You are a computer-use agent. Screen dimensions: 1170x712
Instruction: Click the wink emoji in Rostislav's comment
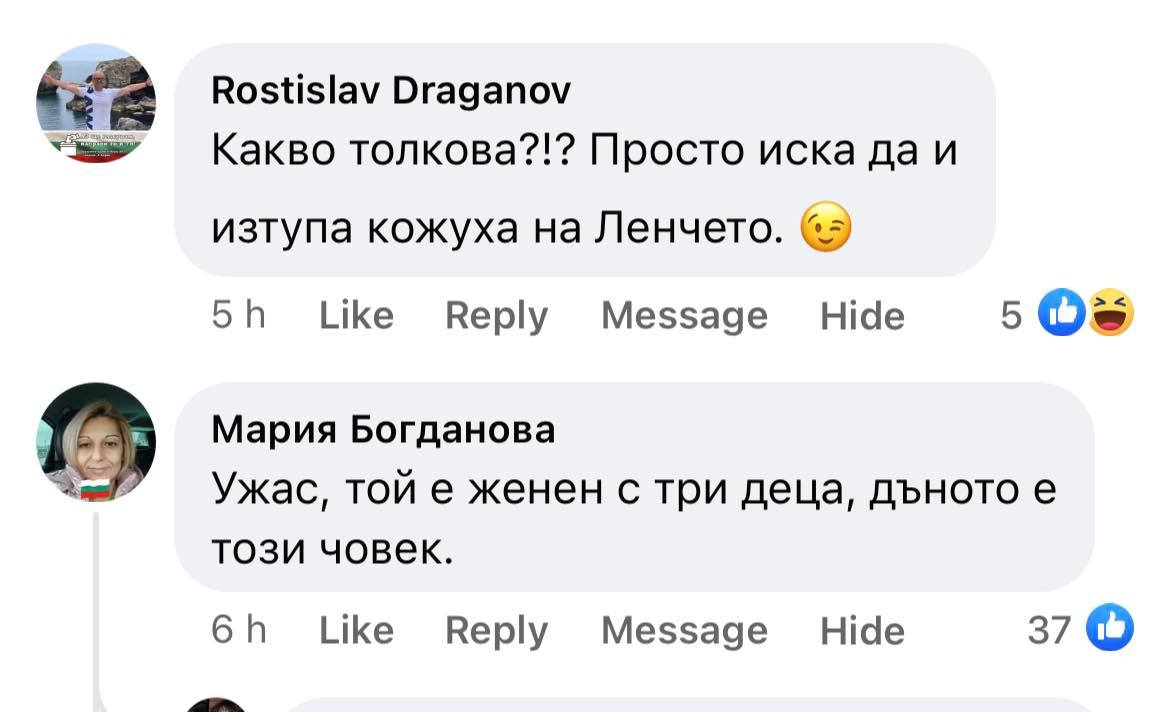pyautogui.click(x=825, y=231)
